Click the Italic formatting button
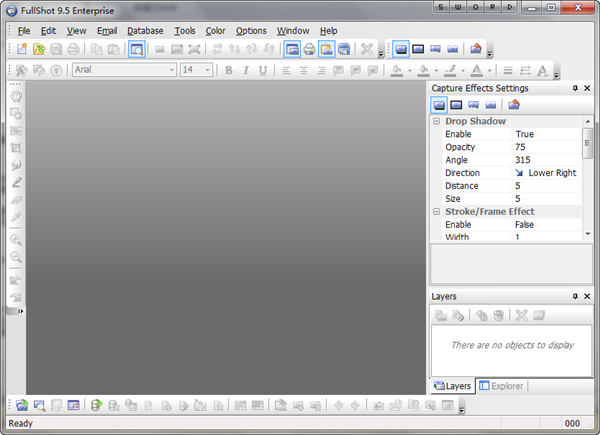The width and height of the screenshot is (600, 435). click(245, 70)
